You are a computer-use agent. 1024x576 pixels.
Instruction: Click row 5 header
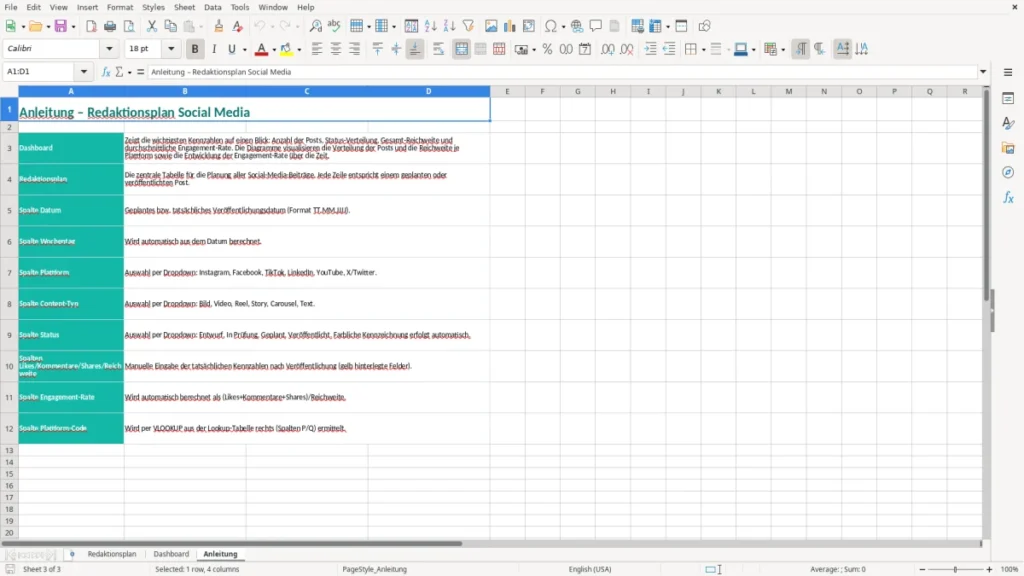[9, 210]
